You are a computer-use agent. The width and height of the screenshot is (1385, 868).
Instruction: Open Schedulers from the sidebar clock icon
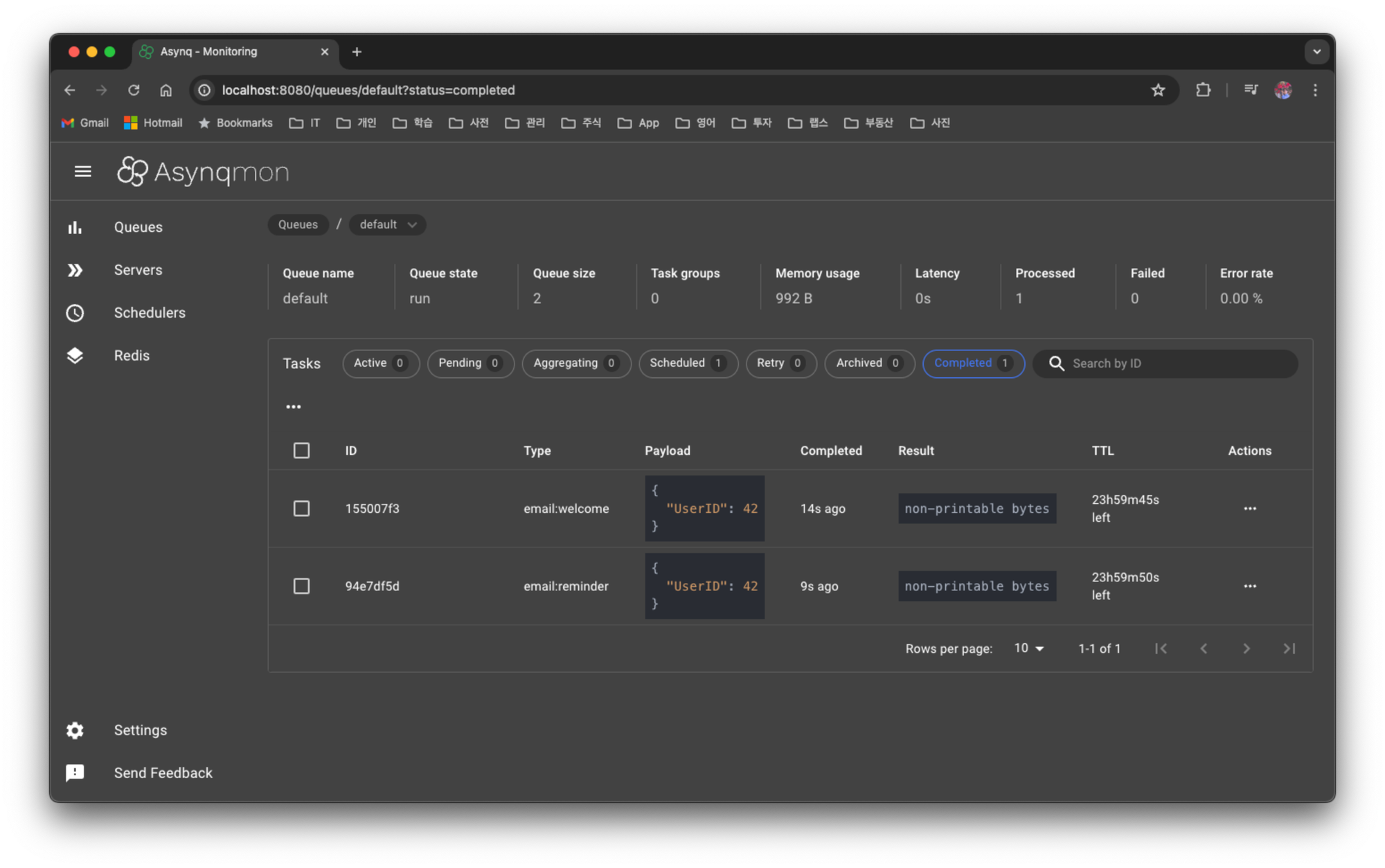click(x=75, y=313)
